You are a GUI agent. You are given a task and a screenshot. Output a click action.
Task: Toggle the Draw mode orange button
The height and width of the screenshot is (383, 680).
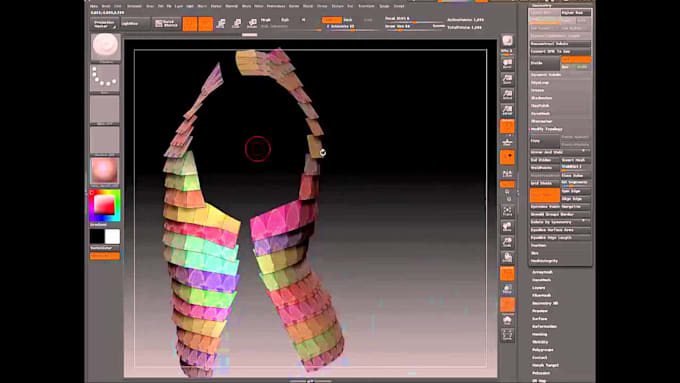(206, 23)
